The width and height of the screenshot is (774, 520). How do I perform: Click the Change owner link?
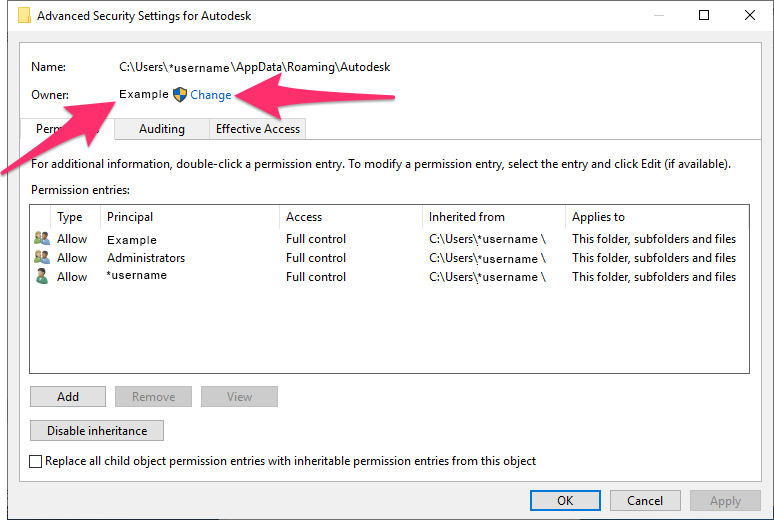(x=211, y=95)
